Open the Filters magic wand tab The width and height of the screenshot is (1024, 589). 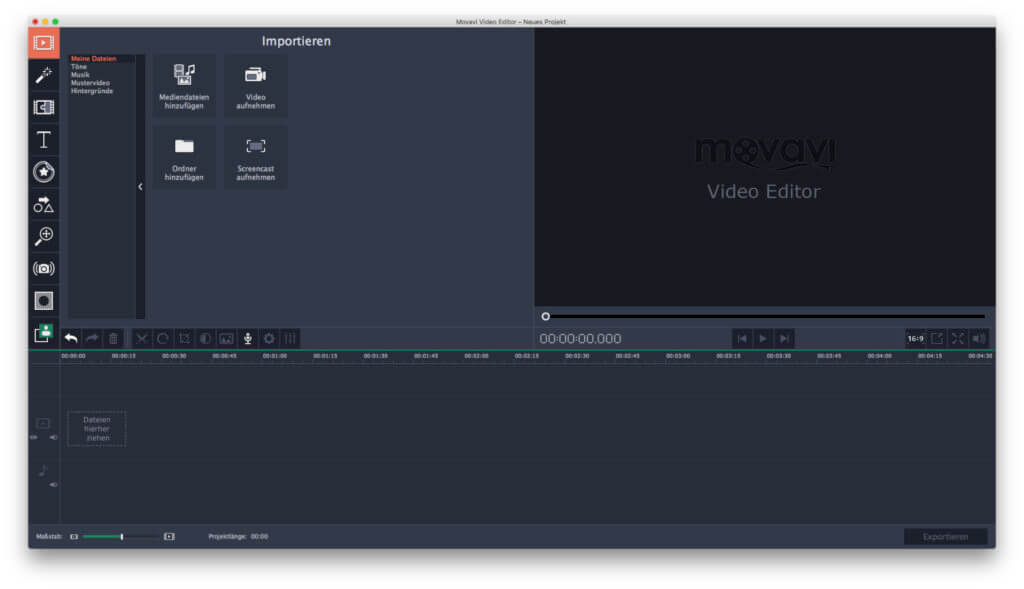click(x=44, y=75)
